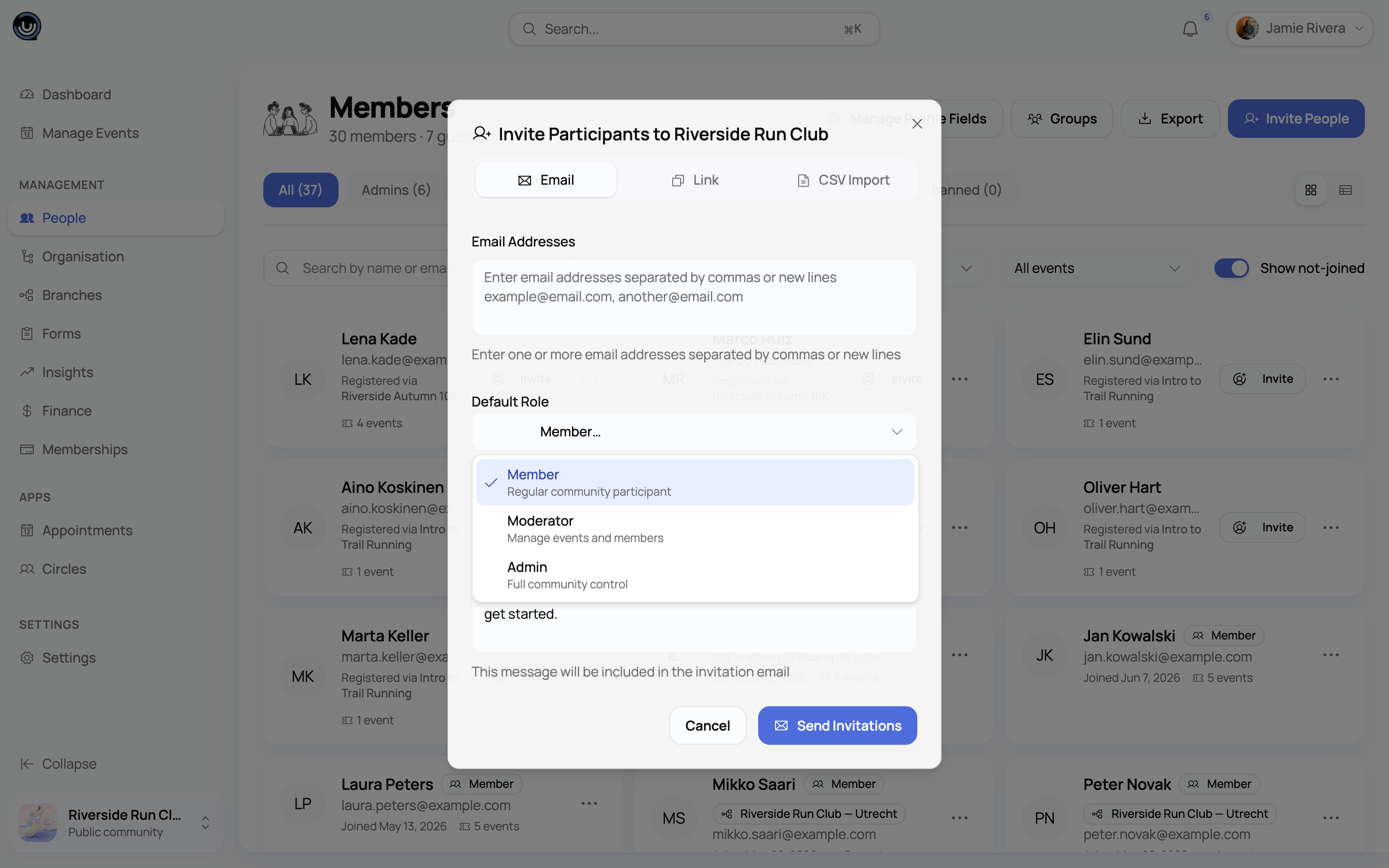
Task: Toggle the Show not-joined switch
Action: 1231,268
